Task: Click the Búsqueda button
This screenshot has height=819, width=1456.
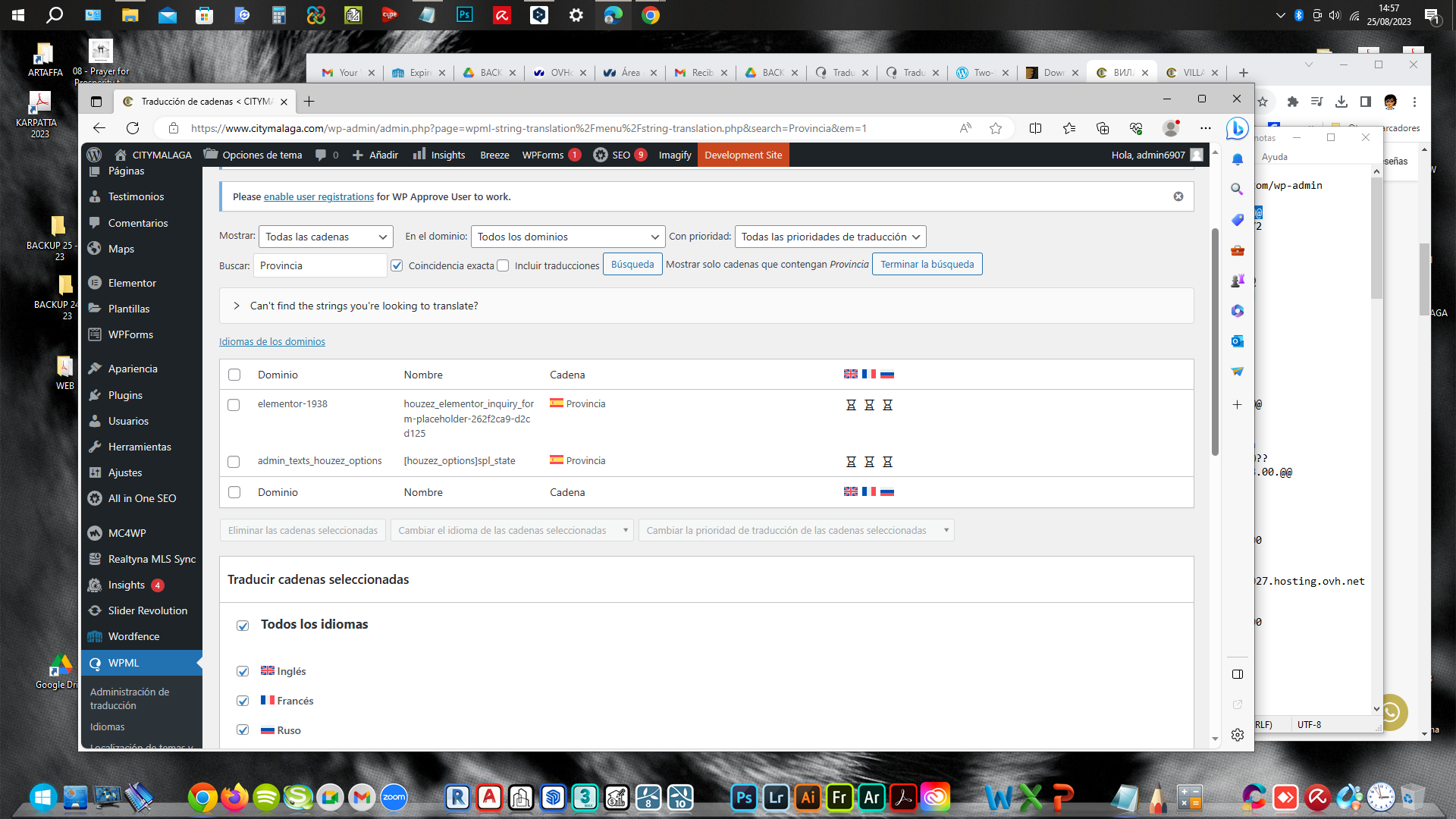Action: pyautogui.click(x=632, y=264)
